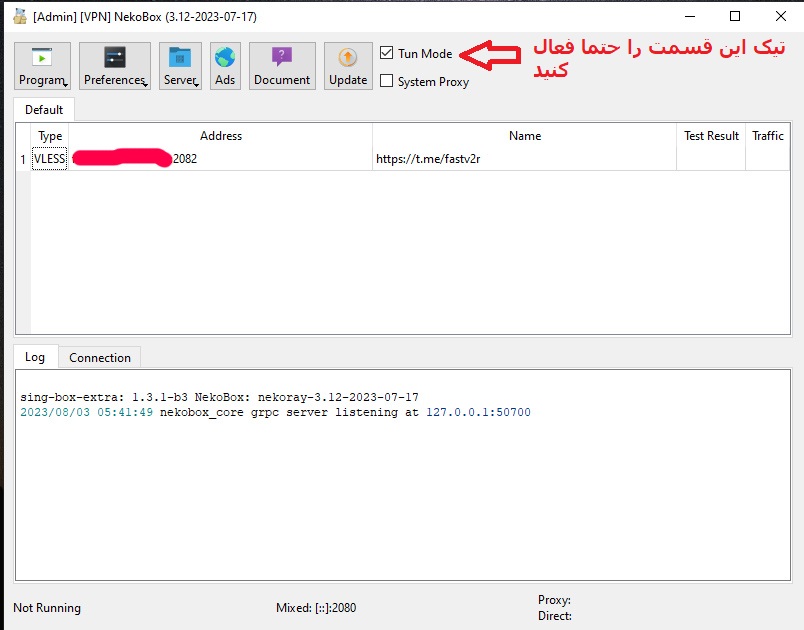The image size is (804, 630).
Task: Open the Default profile tab
Action: click(x=43, y=109)
